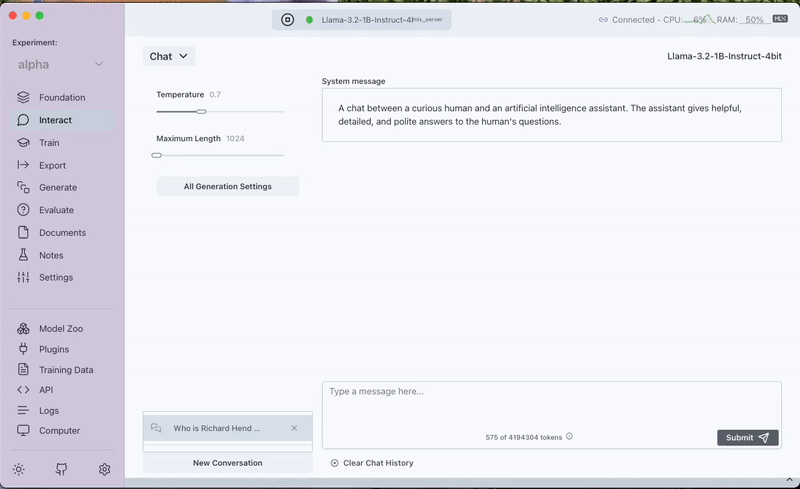
Task: Click the All Generation Settings button
Action: [x=227, y=186]
